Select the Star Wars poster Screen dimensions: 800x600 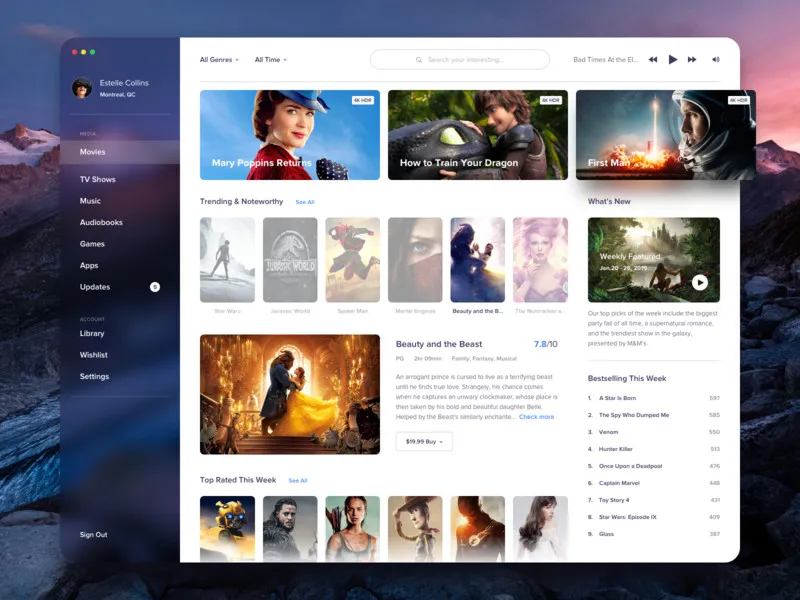tap(227, 260)
